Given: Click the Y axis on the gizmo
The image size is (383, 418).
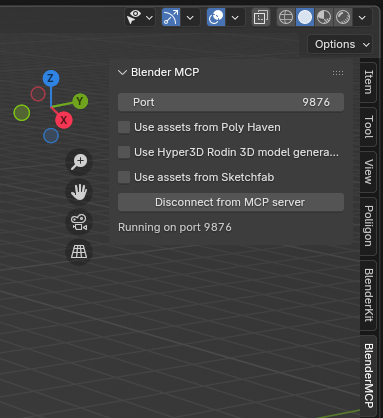Looking at the screenshot, I should [x=80, y=101].
